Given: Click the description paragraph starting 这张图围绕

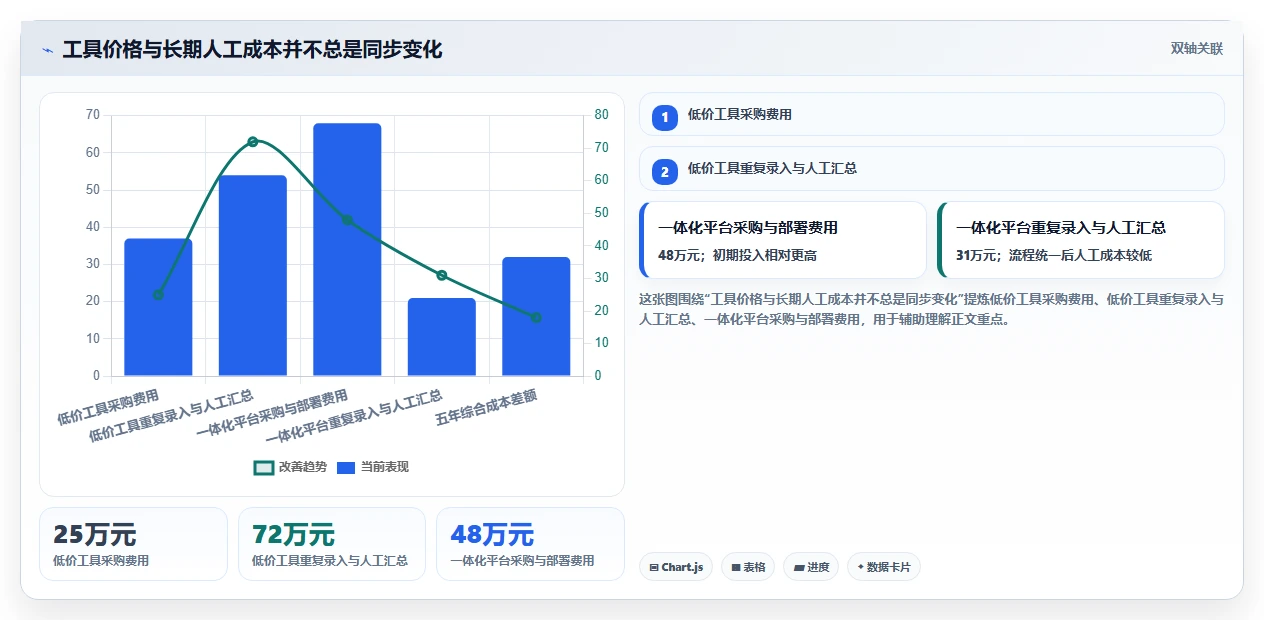Looking at the screenshot, I should pyautogui.click(x=931, y=309).
